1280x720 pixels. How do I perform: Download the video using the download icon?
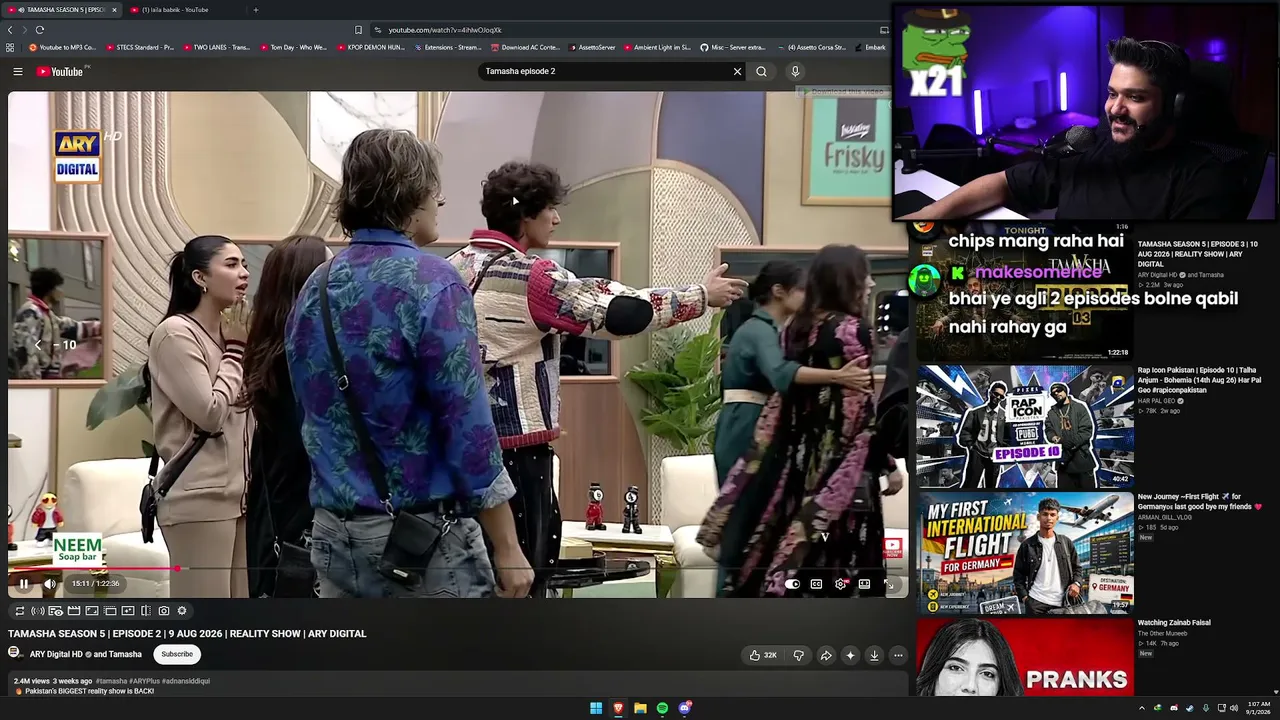point(874,655)
